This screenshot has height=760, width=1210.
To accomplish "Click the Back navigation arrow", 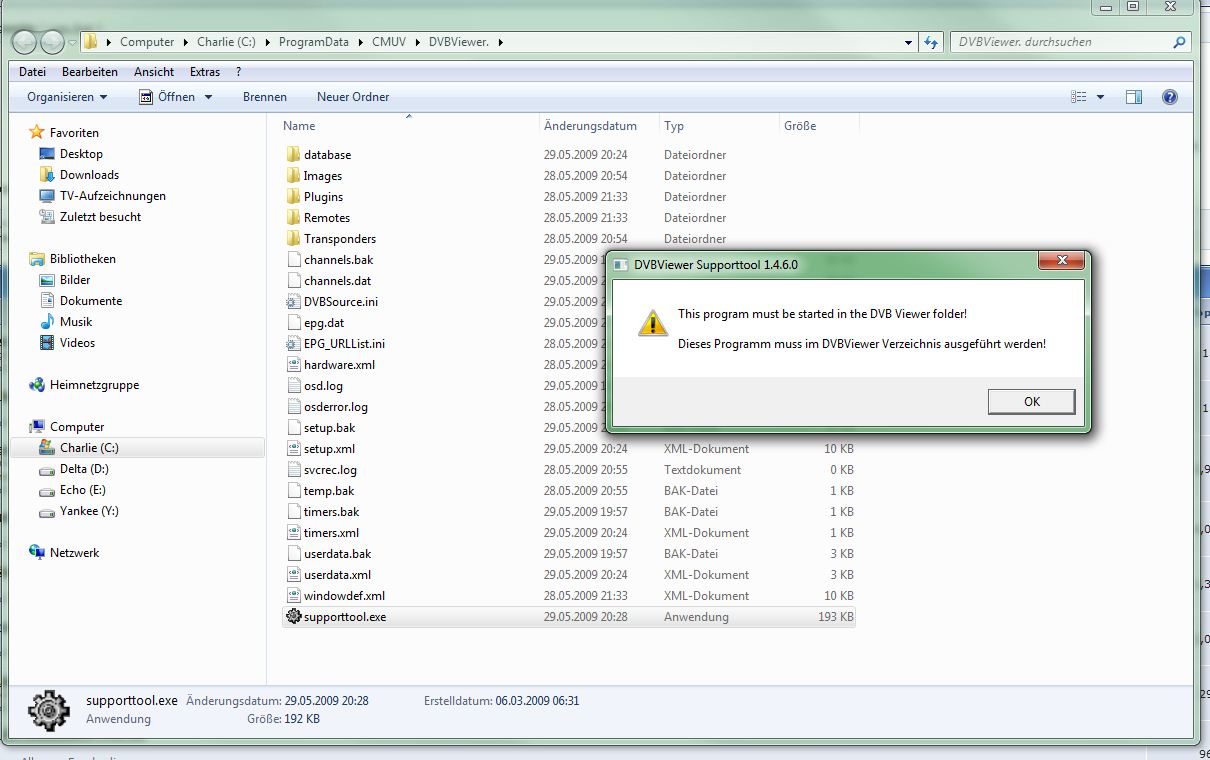I will pos(26,42).
